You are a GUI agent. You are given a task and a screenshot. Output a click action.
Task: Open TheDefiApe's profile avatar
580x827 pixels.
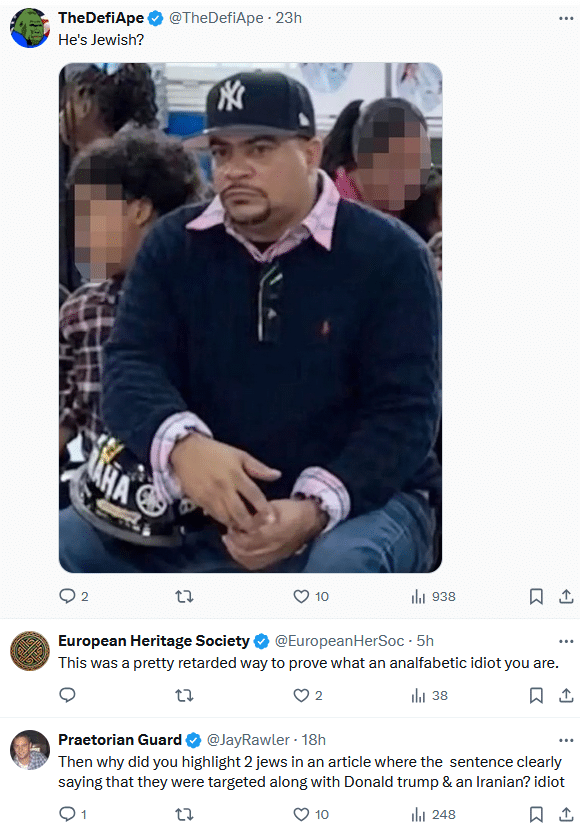(30, 28)
